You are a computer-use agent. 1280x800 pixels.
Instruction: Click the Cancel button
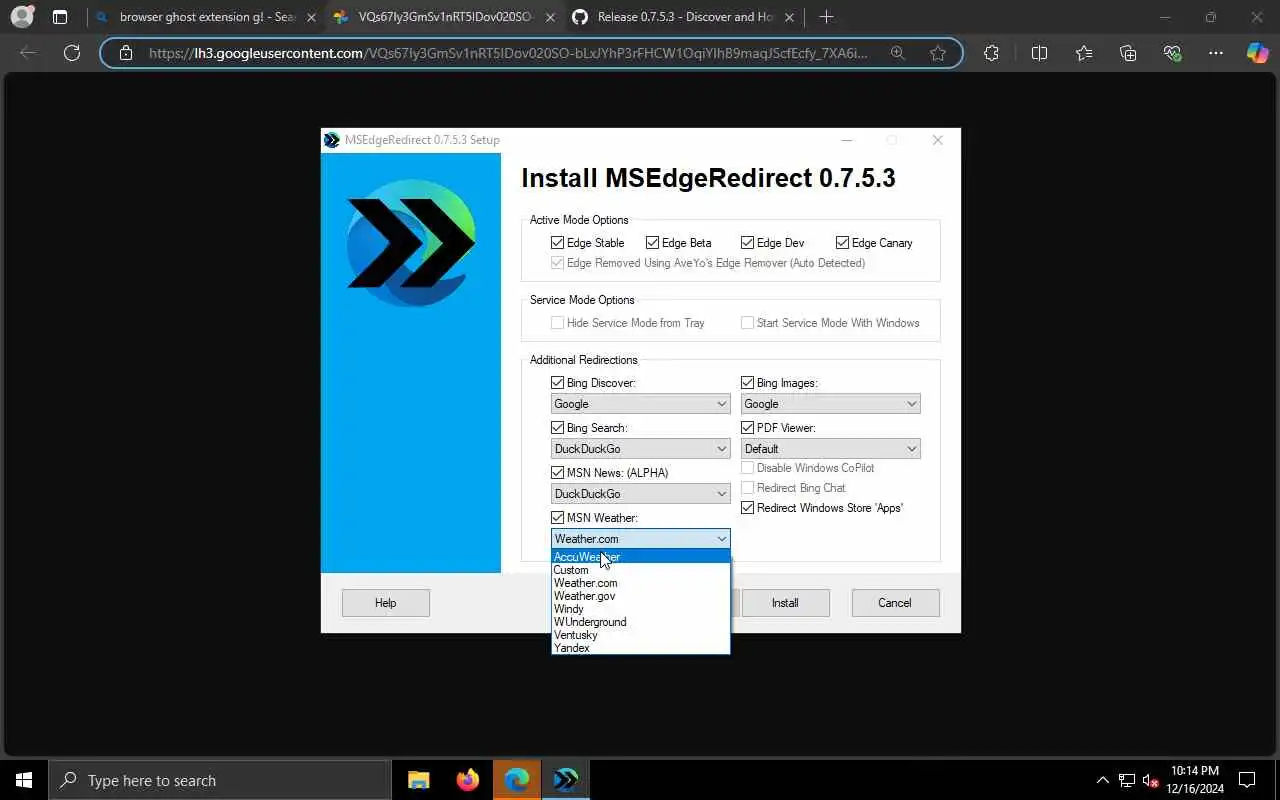click(x=895, y=603)
